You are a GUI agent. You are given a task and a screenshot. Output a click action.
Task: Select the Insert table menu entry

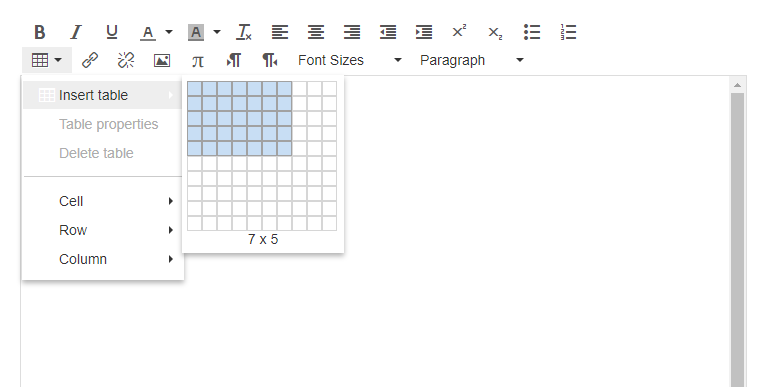click(103, 95)
